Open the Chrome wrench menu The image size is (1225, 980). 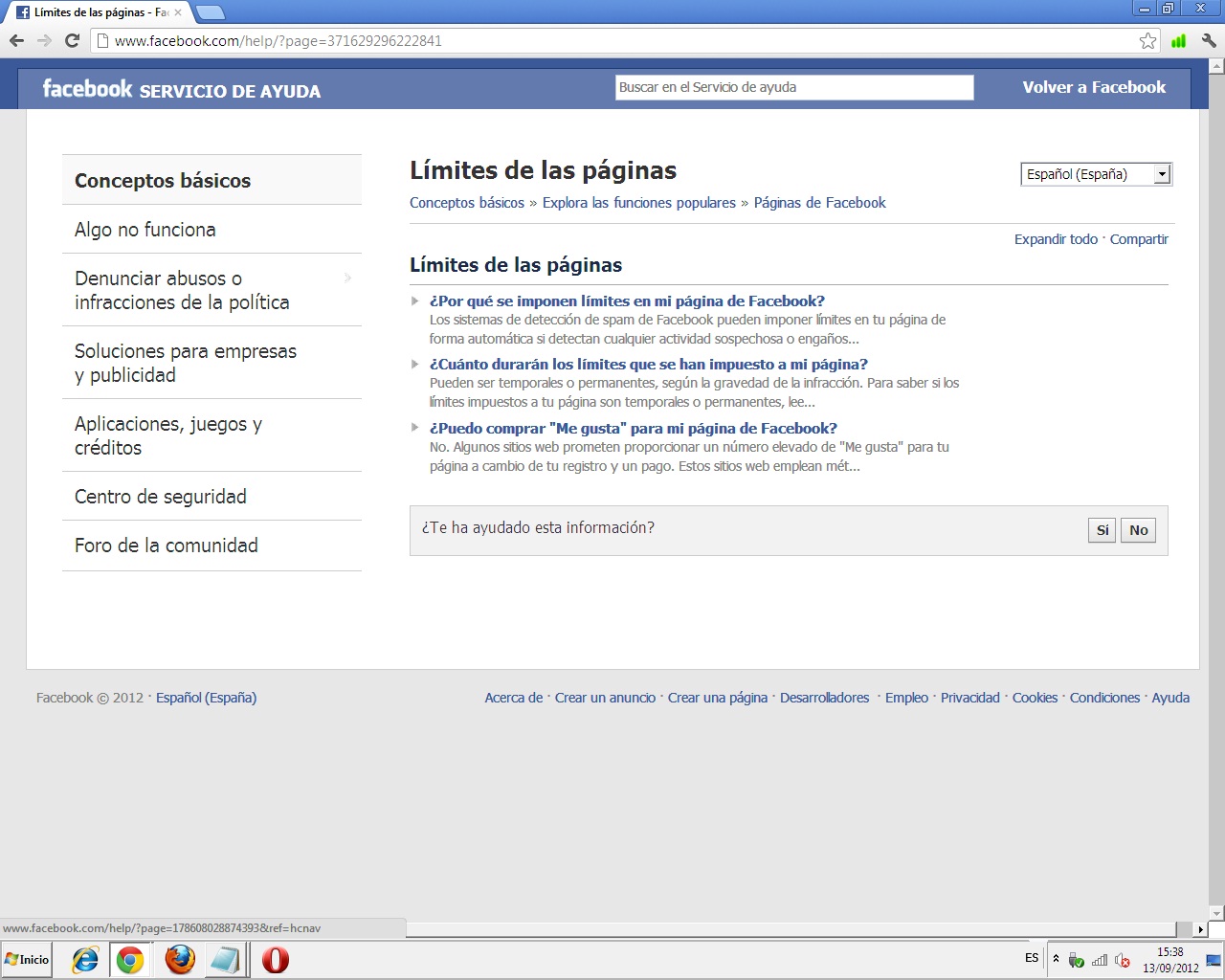(1209, 40)
